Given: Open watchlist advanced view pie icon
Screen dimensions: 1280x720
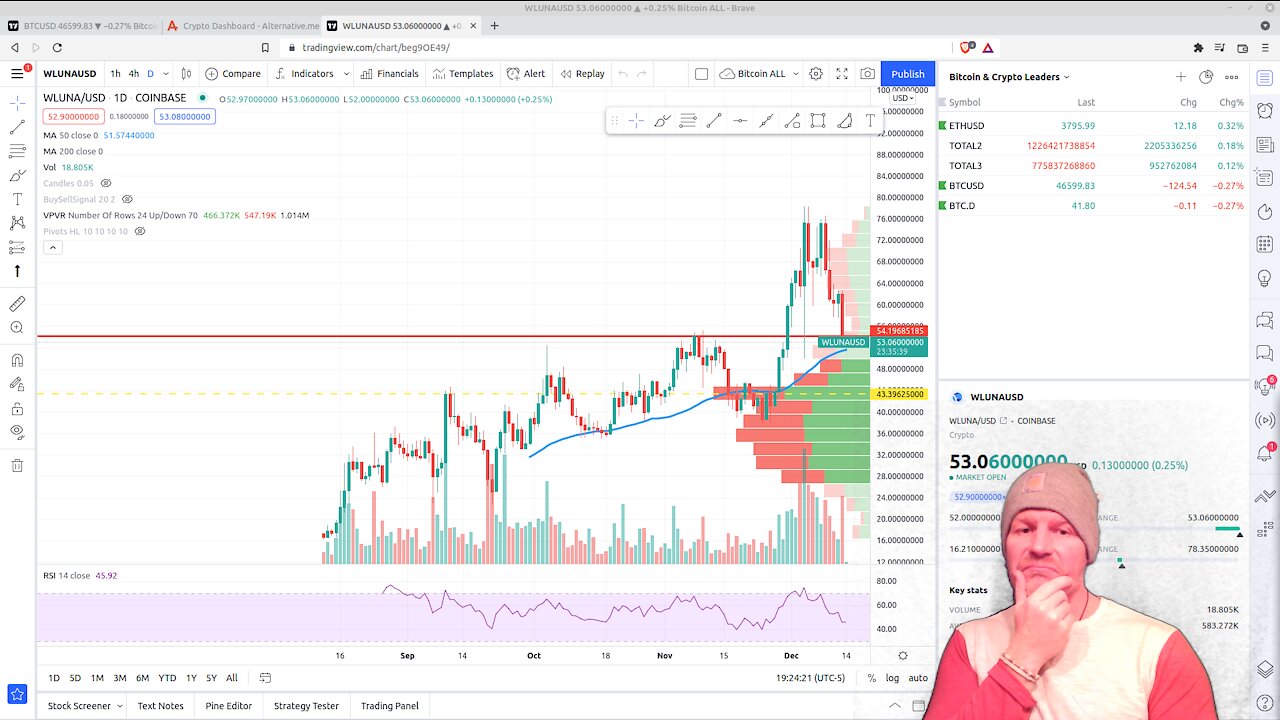Looking at the screenshot, I should click(1206, 76).
